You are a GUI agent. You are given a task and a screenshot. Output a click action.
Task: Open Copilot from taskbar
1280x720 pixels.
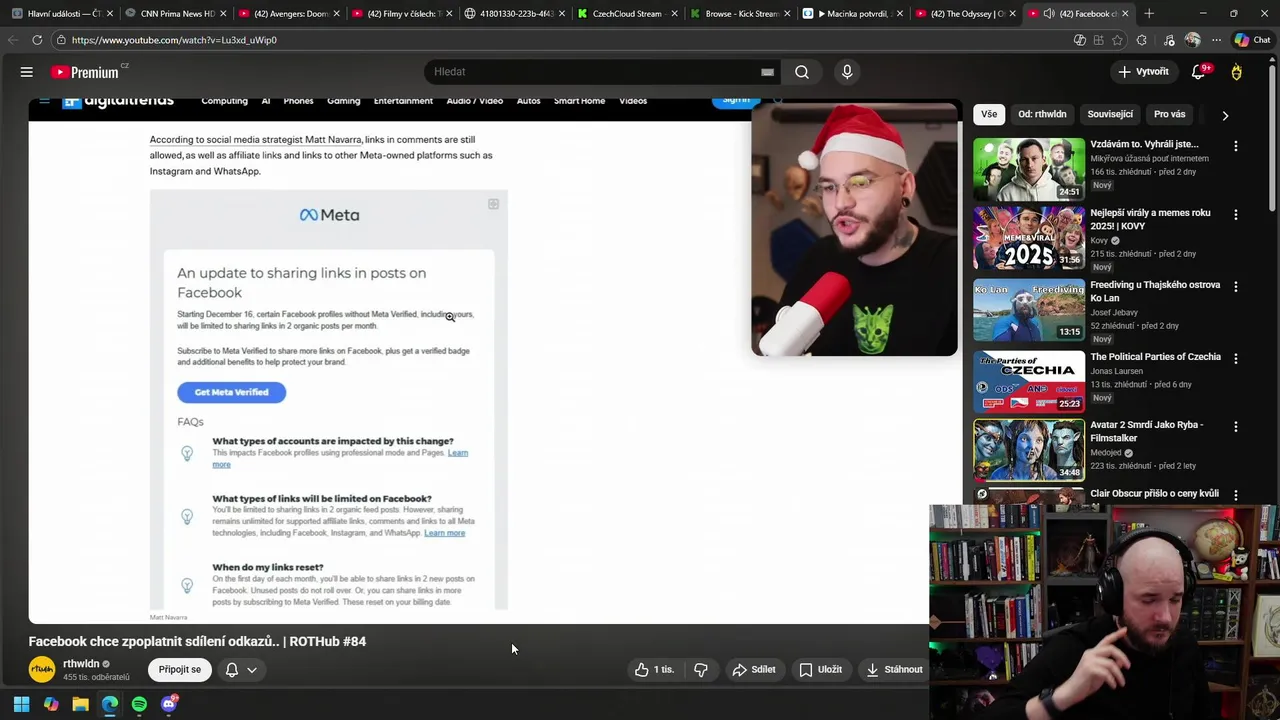tap(51, 704)
